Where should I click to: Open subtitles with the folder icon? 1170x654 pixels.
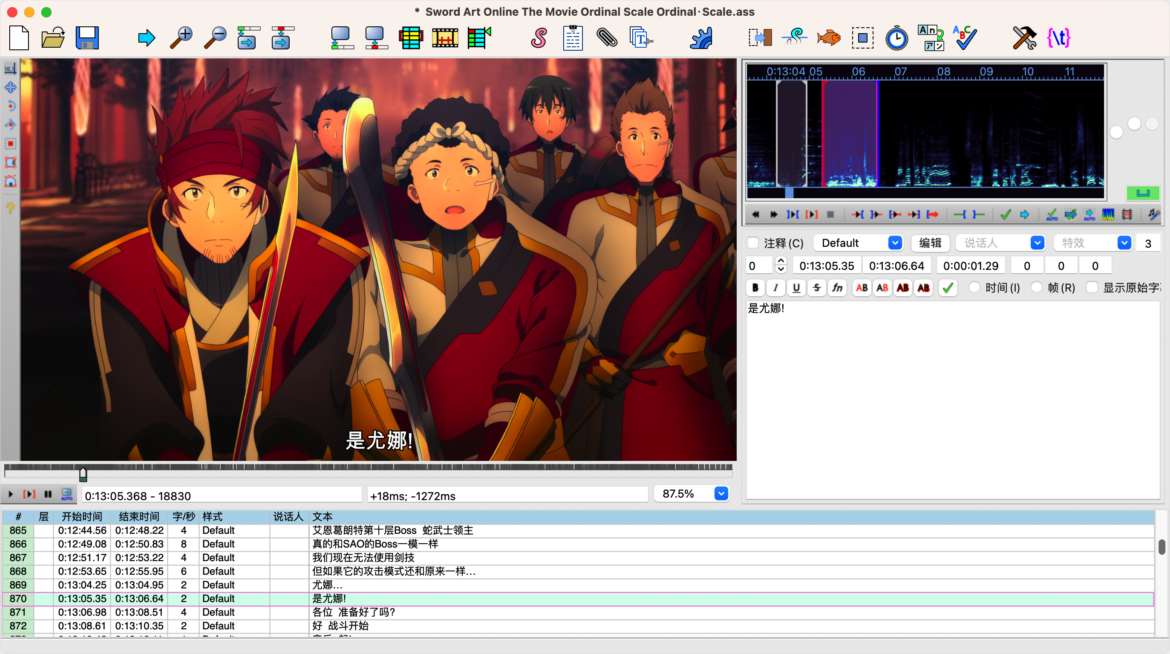(x=53, y=37)
